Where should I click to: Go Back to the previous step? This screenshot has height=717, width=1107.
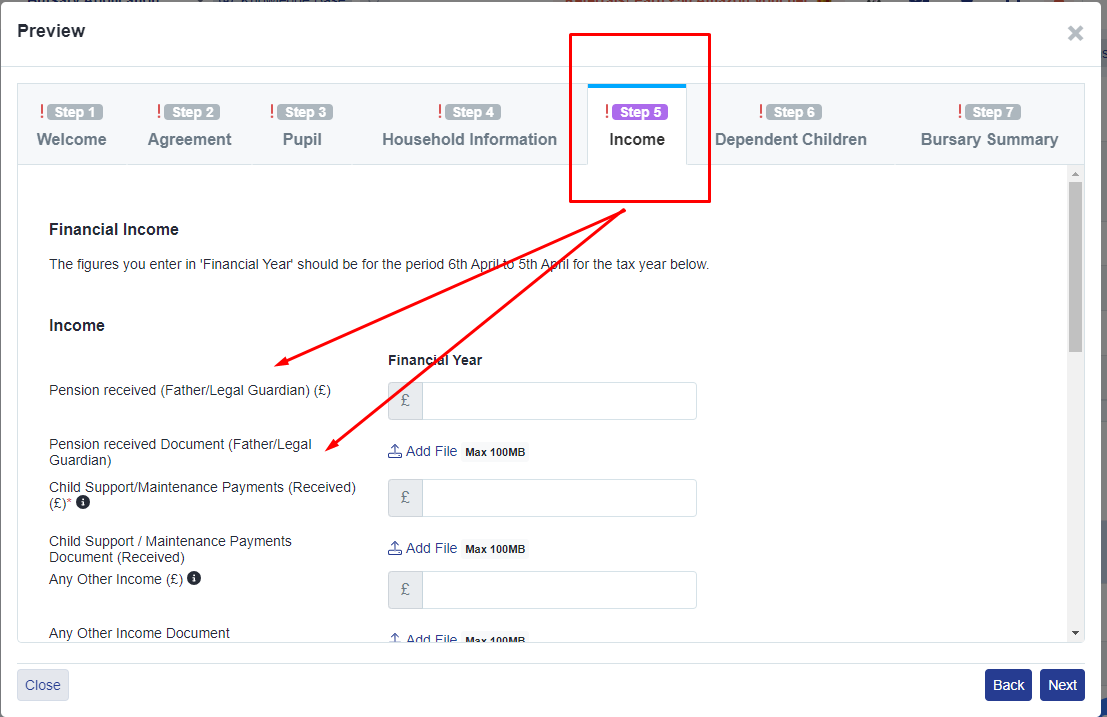pos(1008,685)
